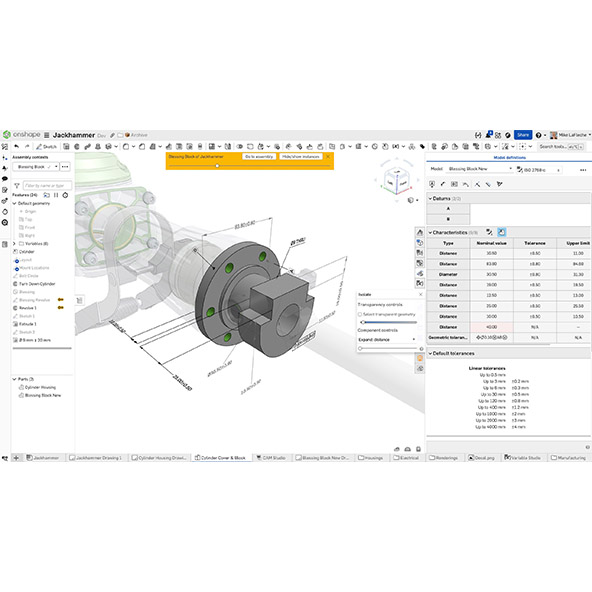Click the tolerance icon beside Characteristics header
592x592 pixels.
coord(489,232)
